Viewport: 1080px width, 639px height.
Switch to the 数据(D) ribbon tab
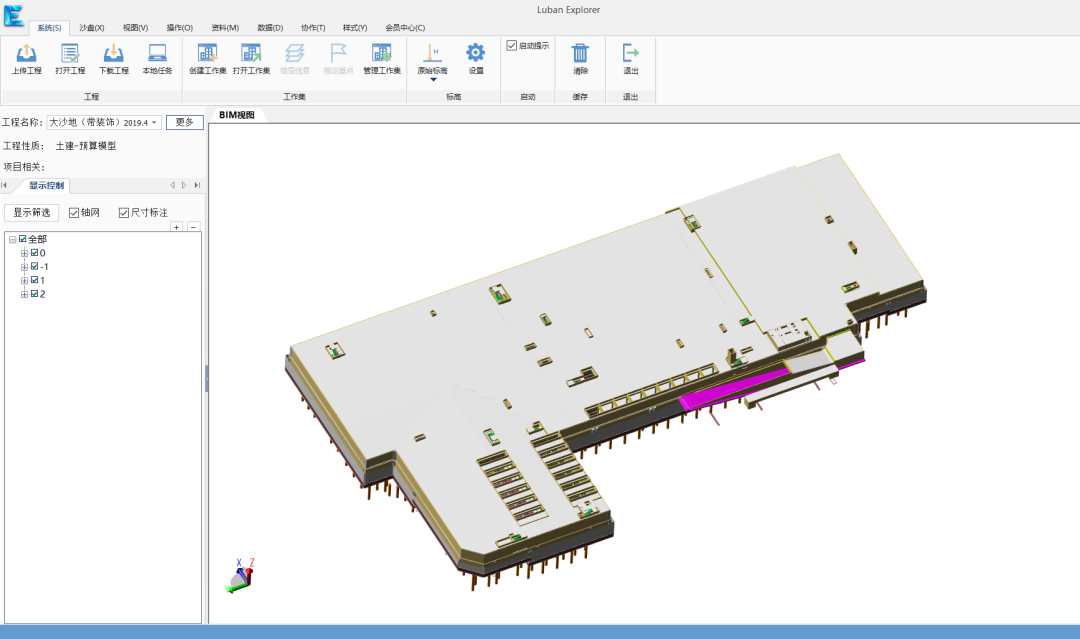point(270,28)
